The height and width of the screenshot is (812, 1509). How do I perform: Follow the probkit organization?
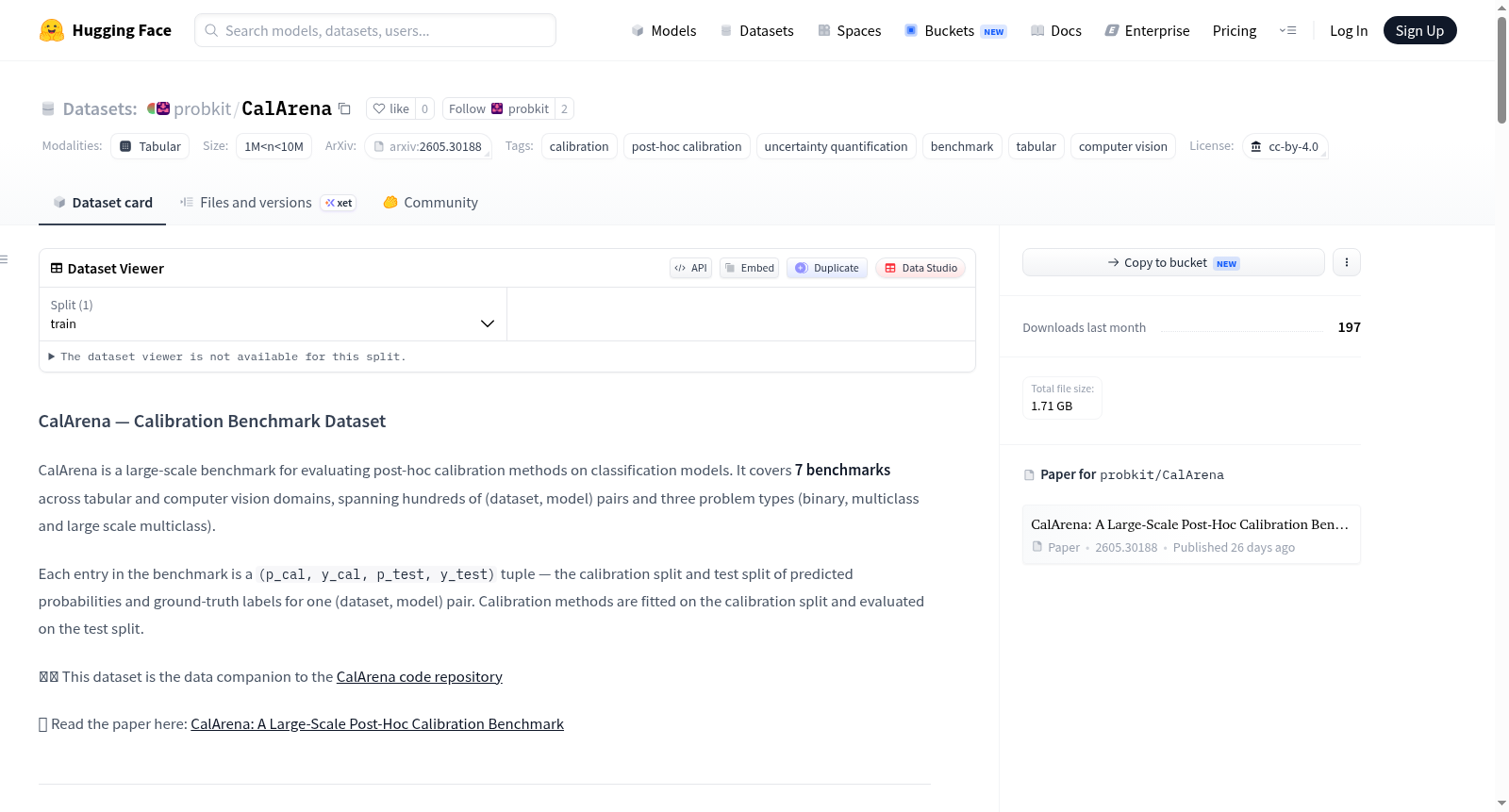point(498,108)
